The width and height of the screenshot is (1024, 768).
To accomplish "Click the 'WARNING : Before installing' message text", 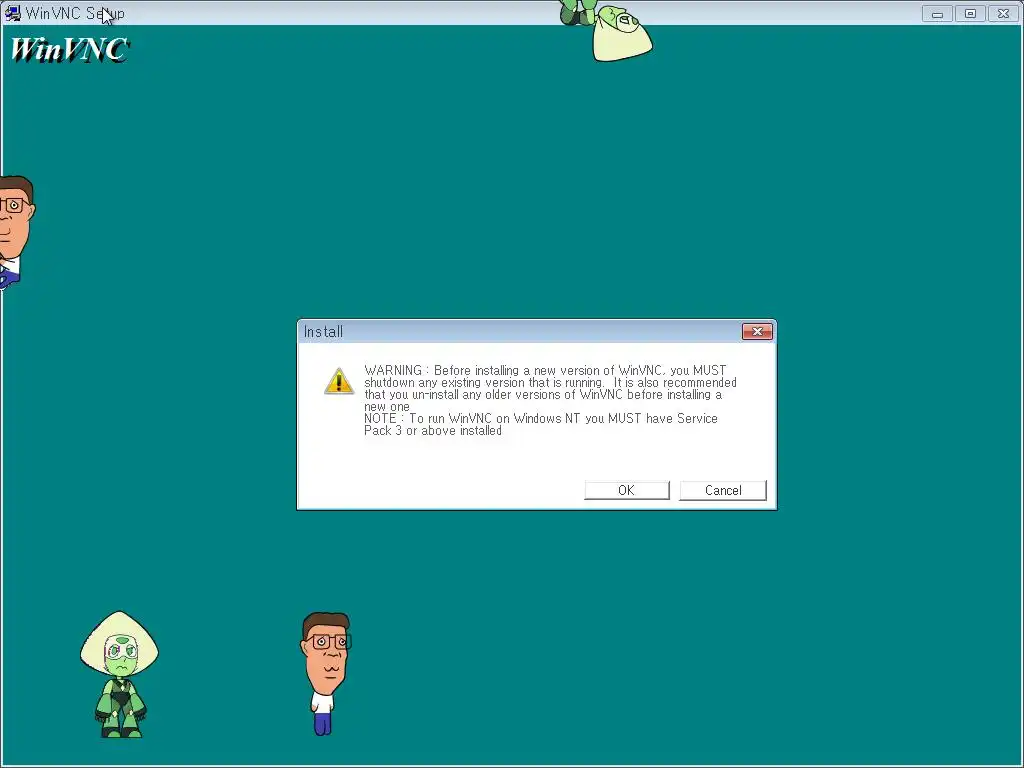I will click(550, 389).
